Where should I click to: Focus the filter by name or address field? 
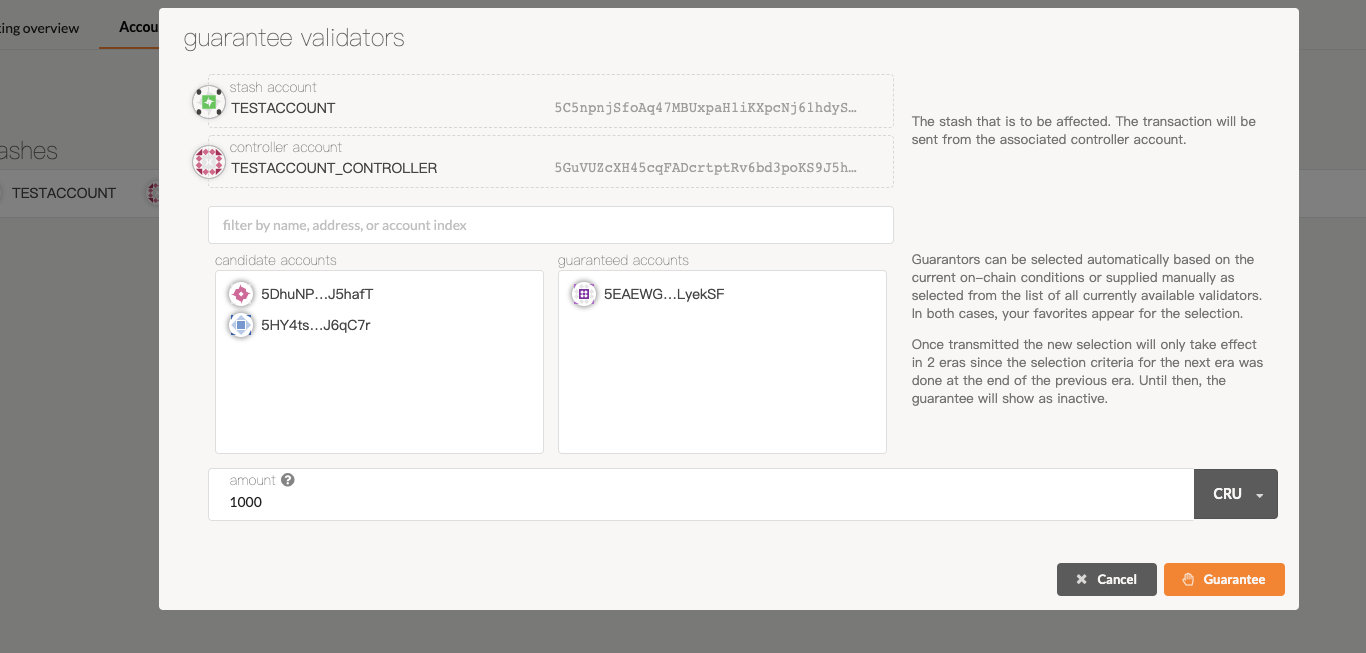(550, 225)
